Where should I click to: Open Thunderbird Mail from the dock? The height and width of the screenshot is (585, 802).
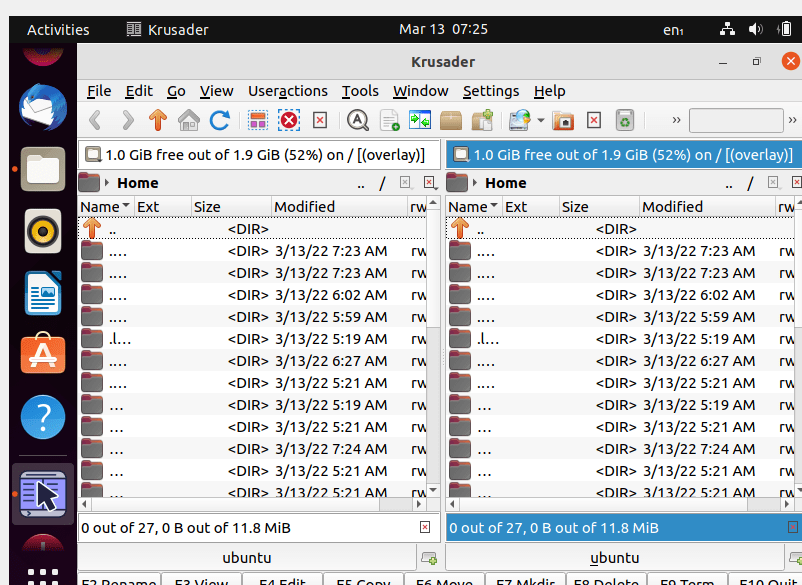click(43, 107)
